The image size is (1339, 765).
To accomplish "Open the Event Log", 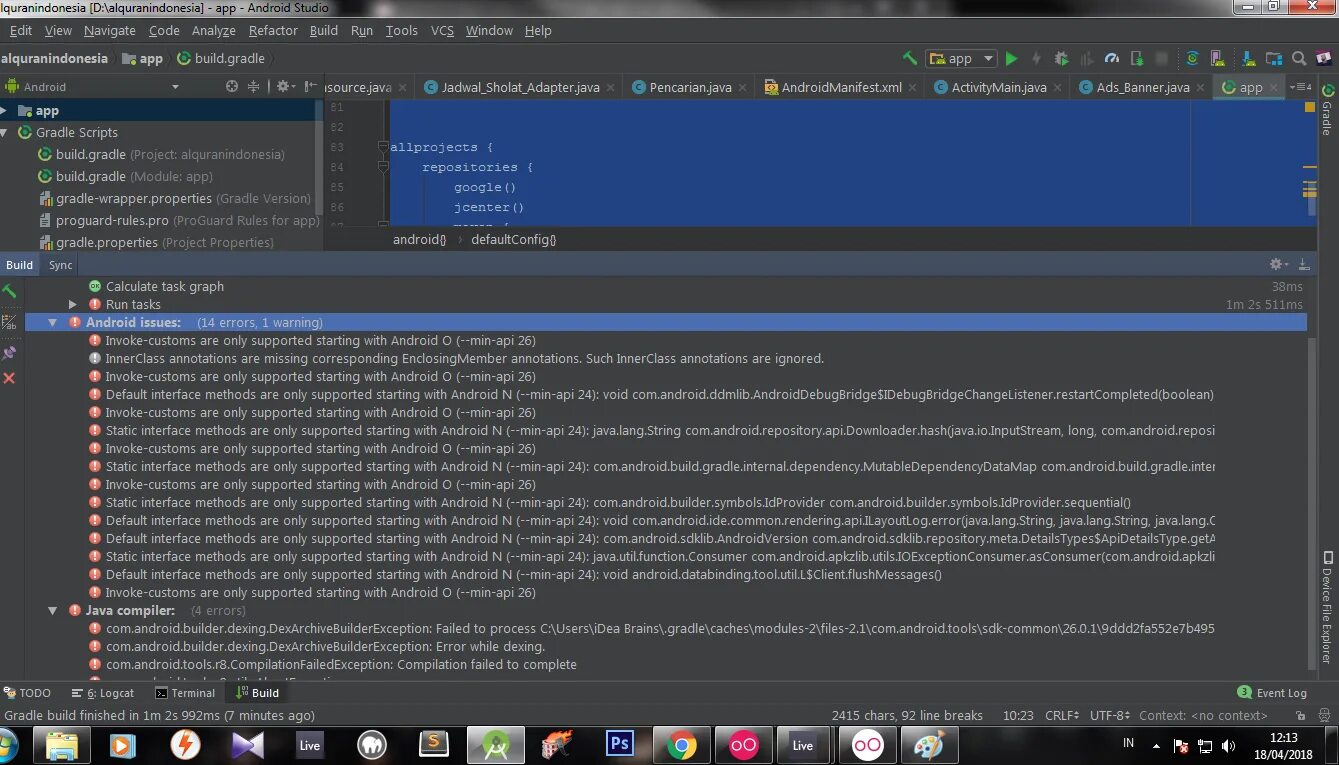I will [x=1272, y=693].
